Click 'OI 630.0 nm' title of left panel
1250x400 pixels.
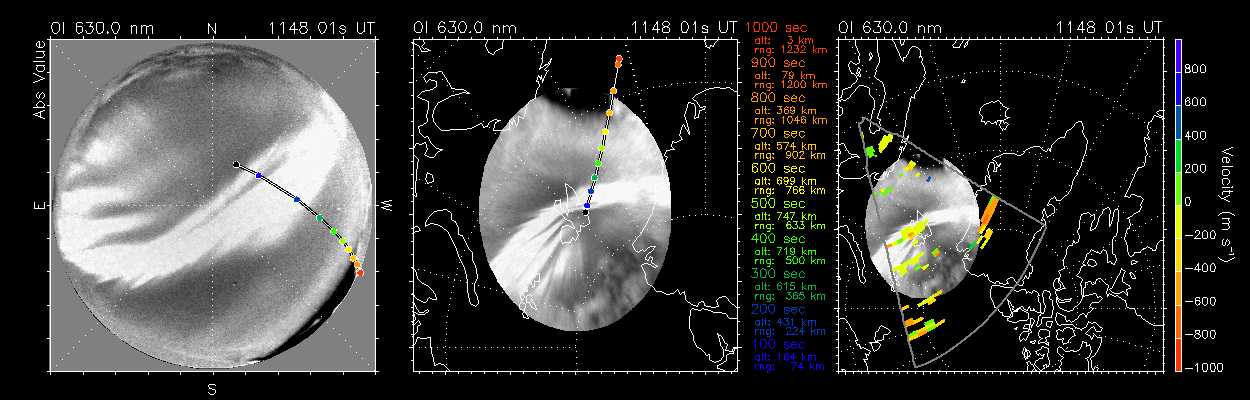[x=102, y=29]
